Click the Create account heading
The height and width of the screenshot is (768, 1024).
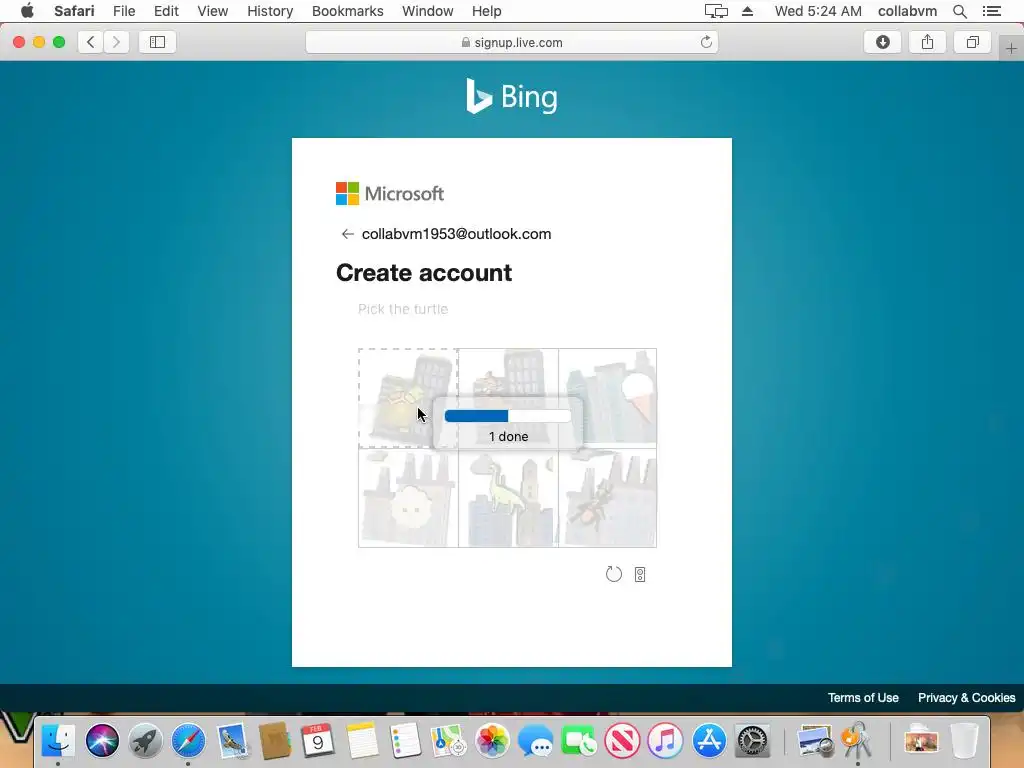[x=424, y=273]
